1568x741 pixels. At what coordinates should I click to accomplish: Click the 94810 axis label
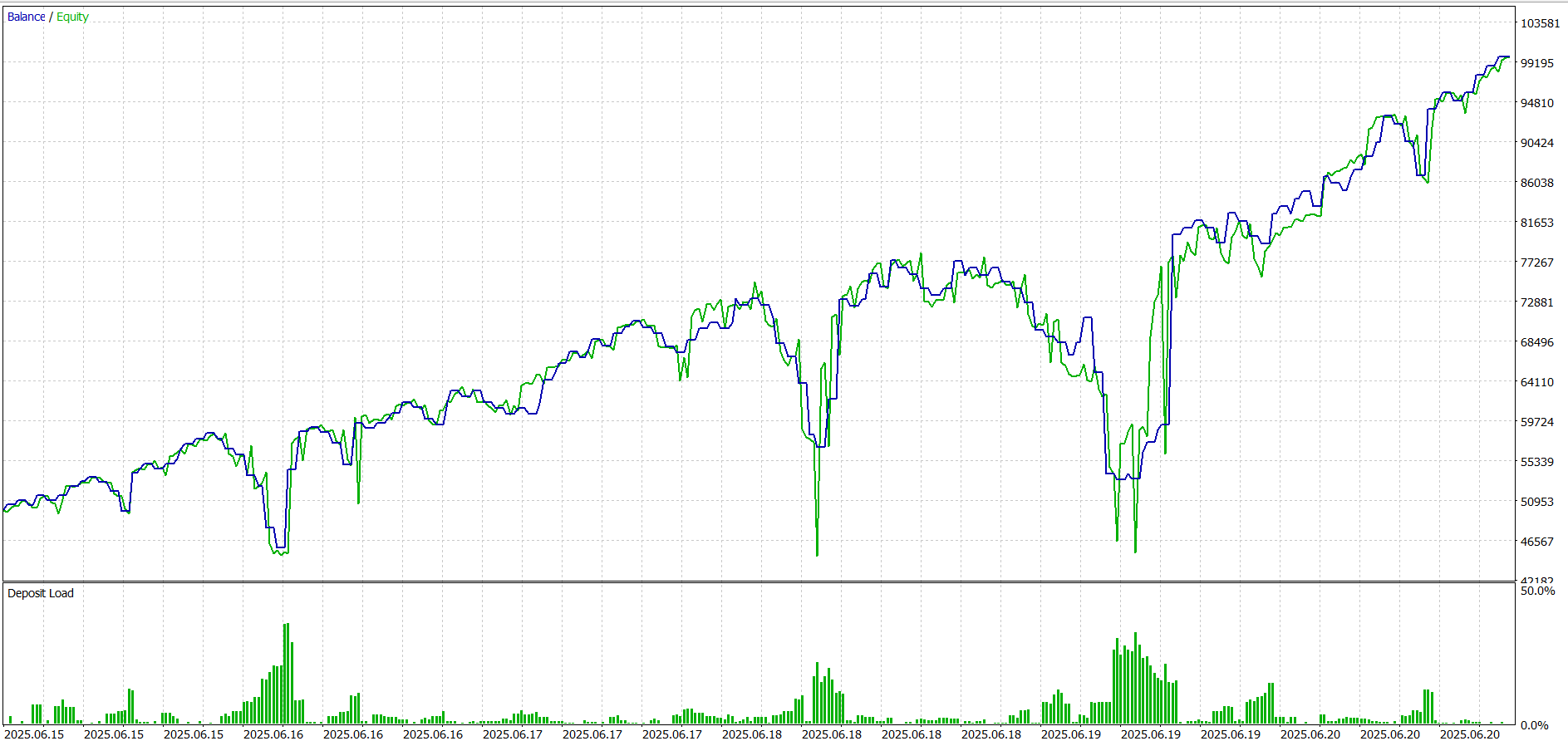click(1536, 103)
